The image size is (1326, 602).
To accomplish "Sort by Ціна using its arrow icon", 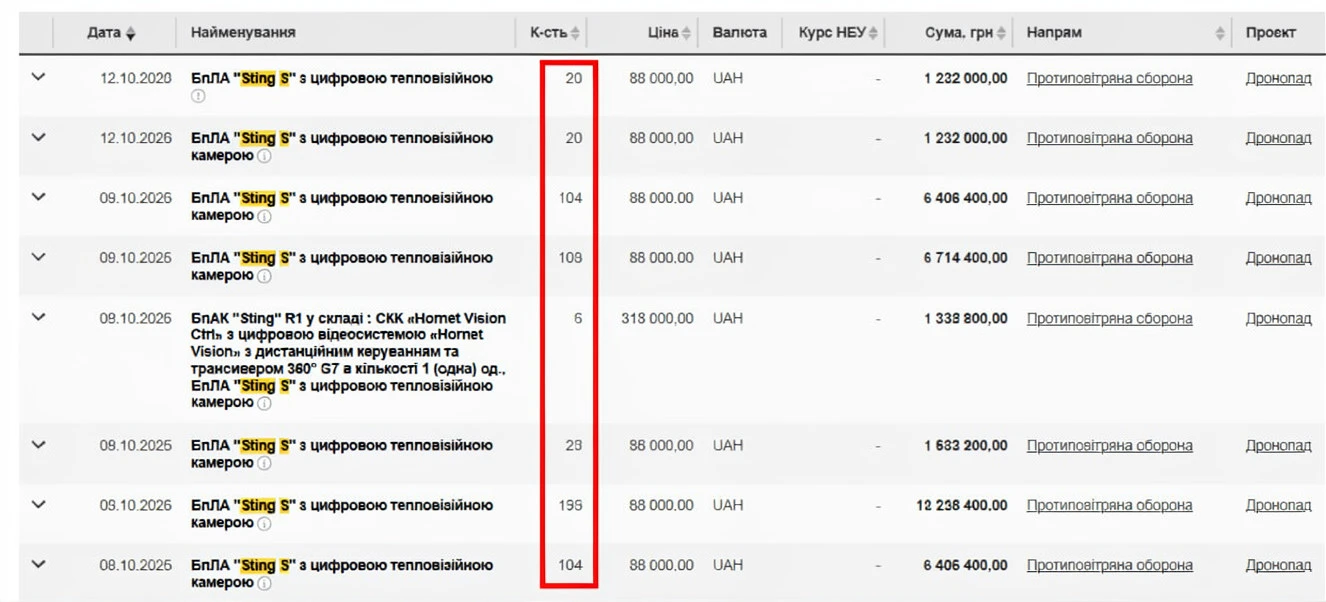I will [686, 33].
